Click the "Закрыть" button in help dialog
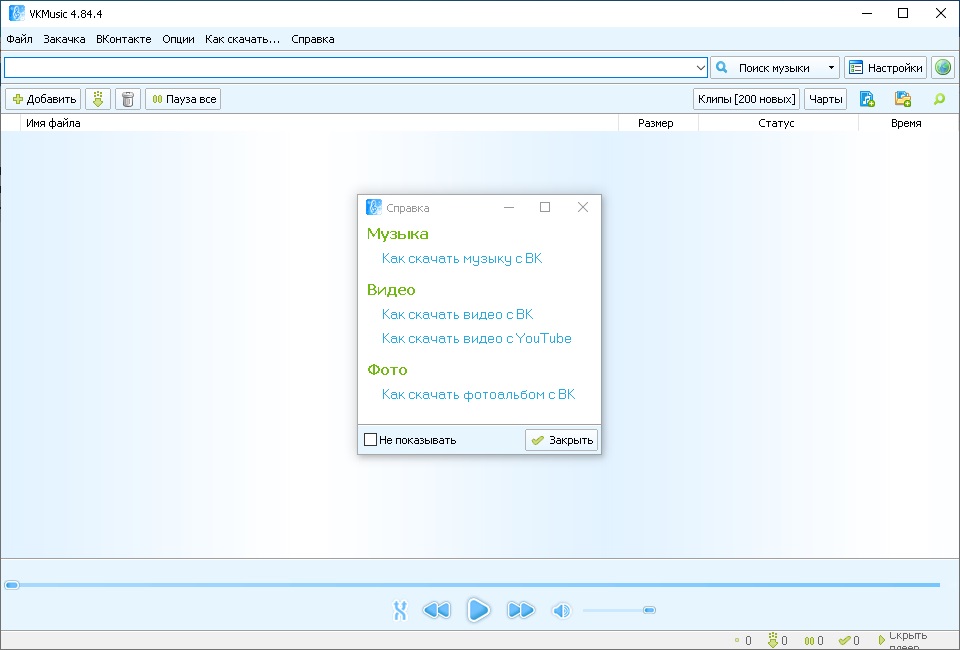The image size is (960, 650). coord(561,440)
